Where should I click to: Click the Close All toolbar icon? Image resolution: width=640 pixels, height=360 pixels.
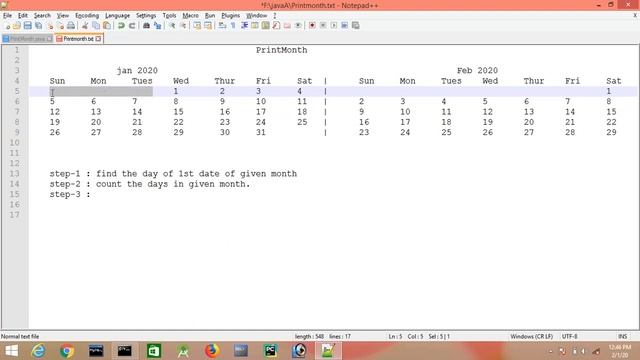pyautogui.click(x=60, y=26)
